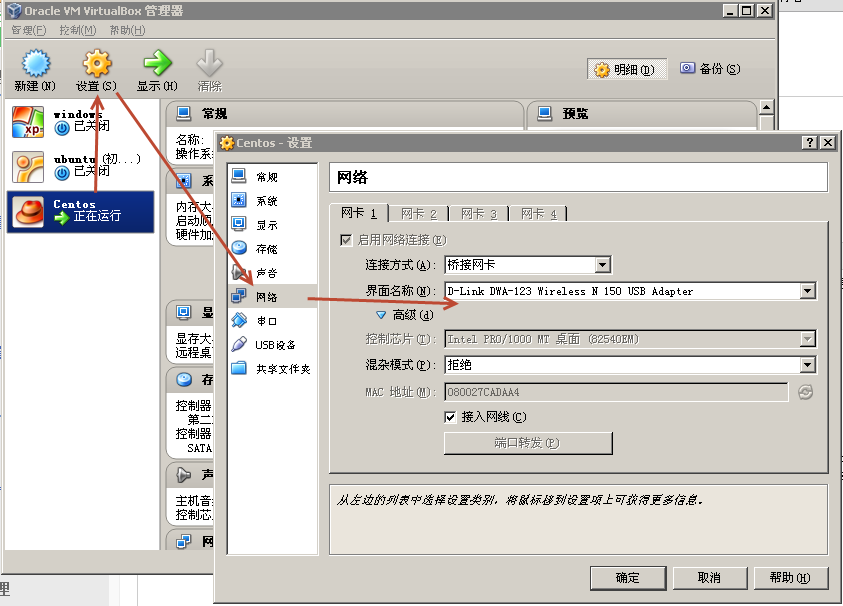
Task: Click the 声音 speaker section icon in manager details
Action: [x=183, y=475]
